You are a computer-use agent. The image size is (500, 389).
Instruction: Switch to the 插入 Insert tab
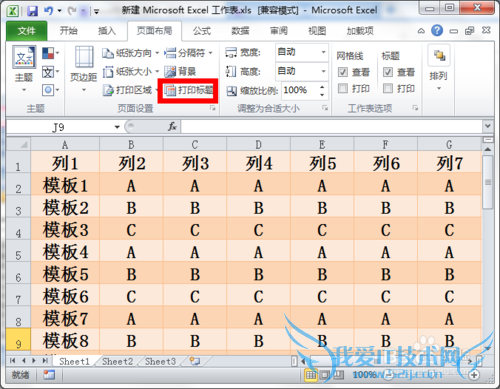(x=107, y=31)
